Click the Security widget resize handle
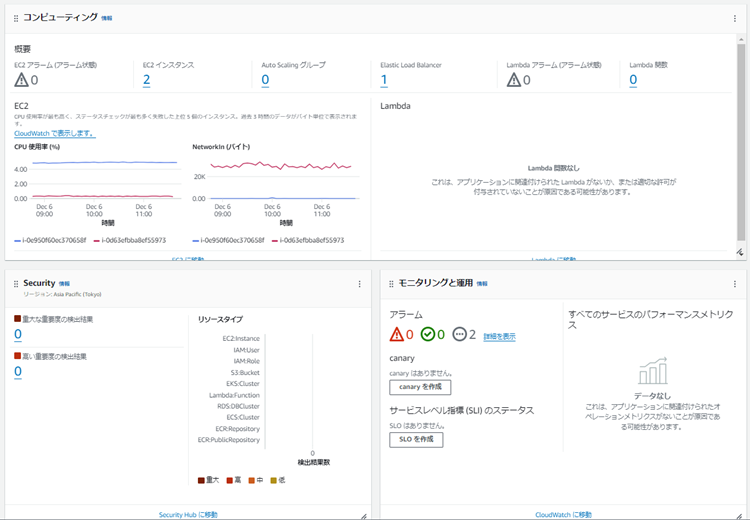 [364, 514]
